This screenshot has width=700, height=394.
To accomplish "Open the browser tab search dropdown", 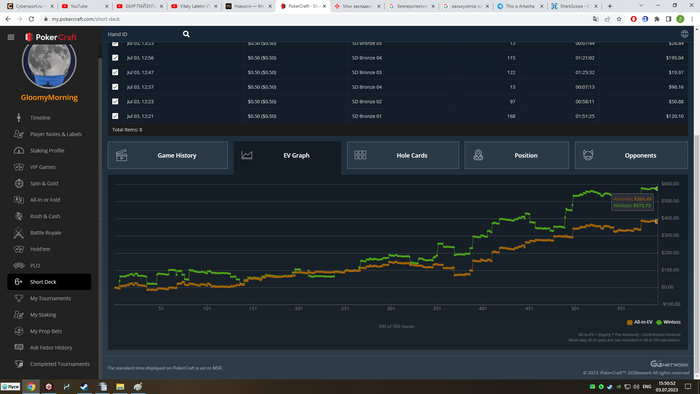I will (641, 6).
